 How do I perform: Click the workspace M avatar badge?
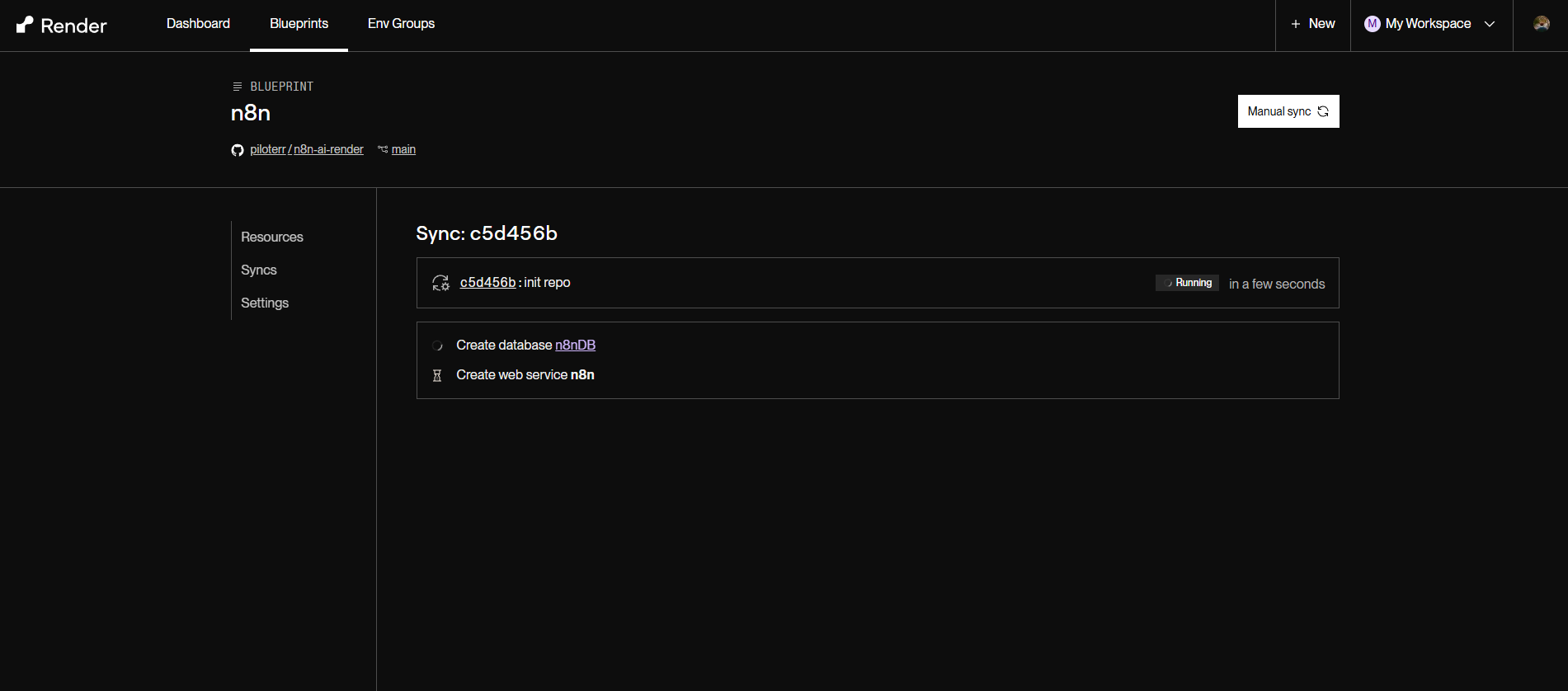click(1373, 24)
